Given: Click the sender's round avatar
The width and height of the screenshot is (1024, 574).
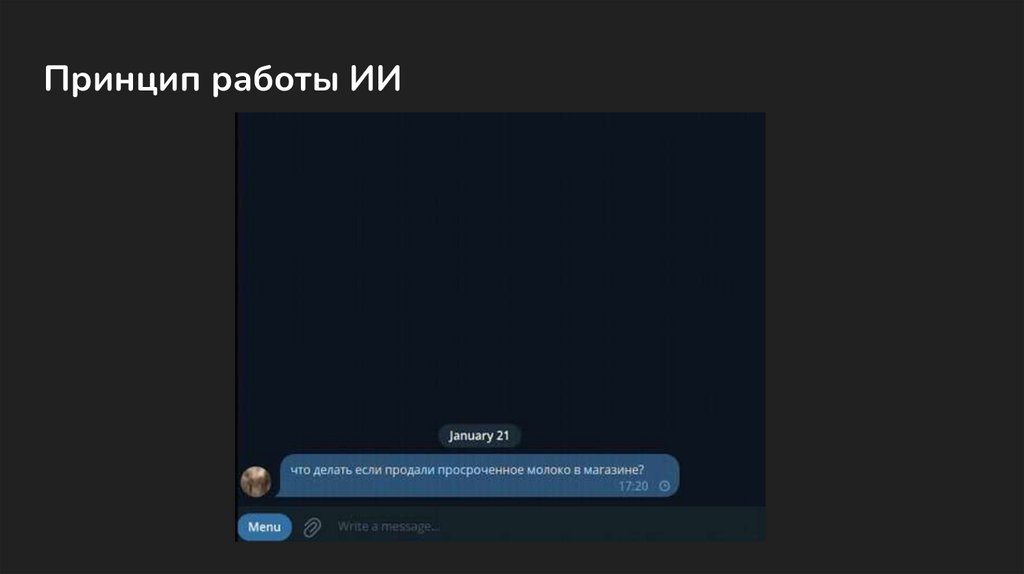Looking at the screenshot, I should [x=256, y=482].
